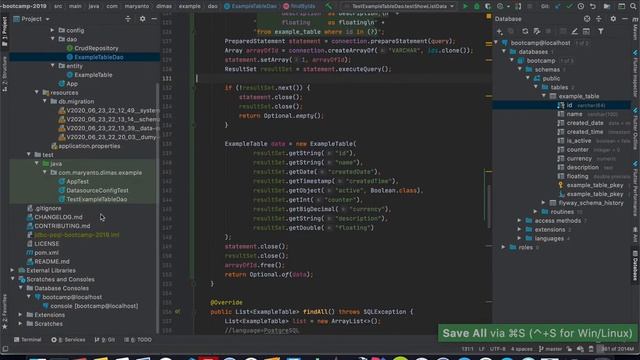The image size is (640, 360).
Task: Refresh the Database panel
Action: [525, 31]
